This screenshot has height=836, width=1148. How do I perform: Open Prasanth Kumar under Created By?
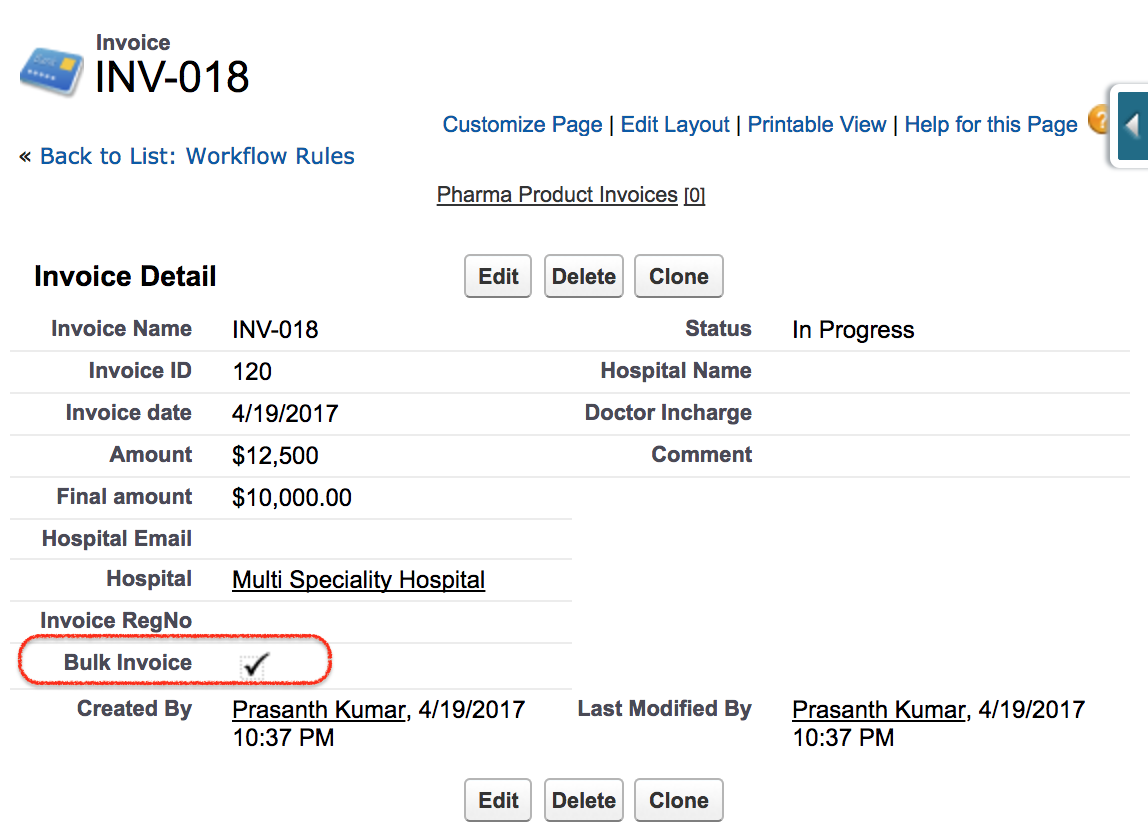coord(319,709)
